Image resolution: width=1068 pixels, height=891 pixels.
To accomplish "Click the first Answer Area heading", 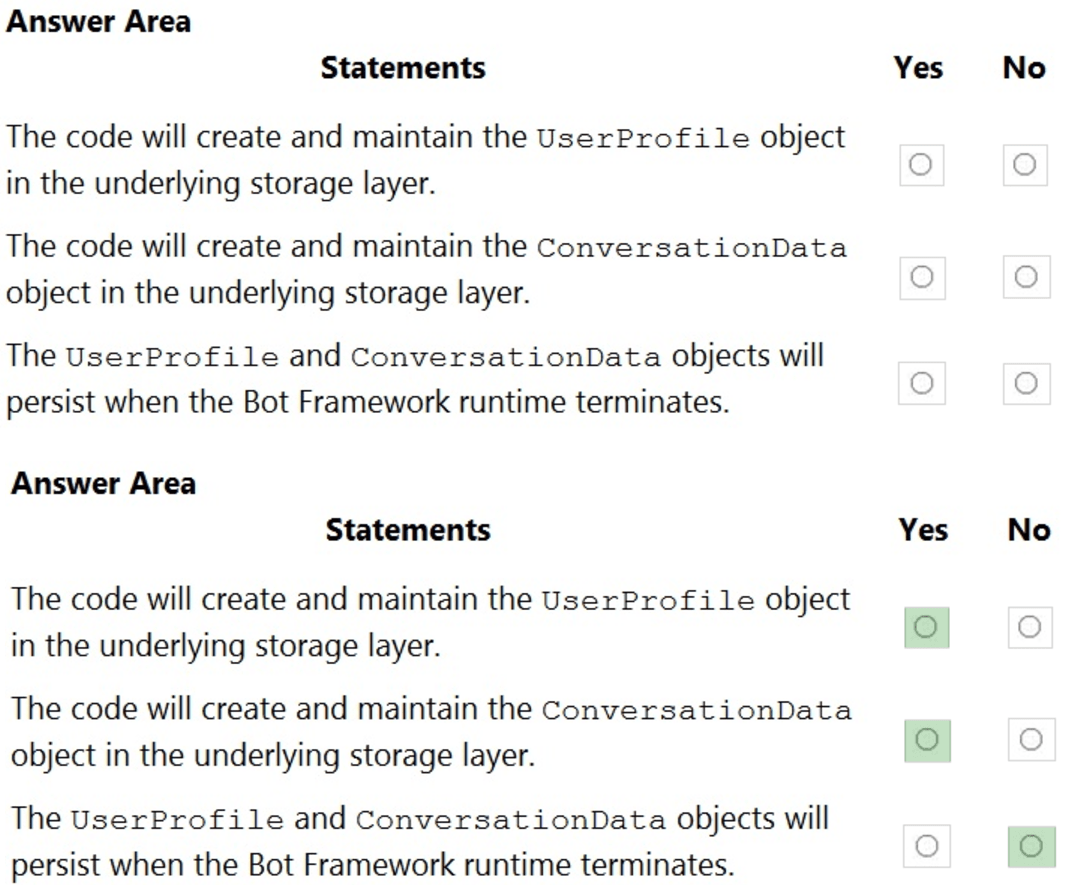I will [97, 22].
